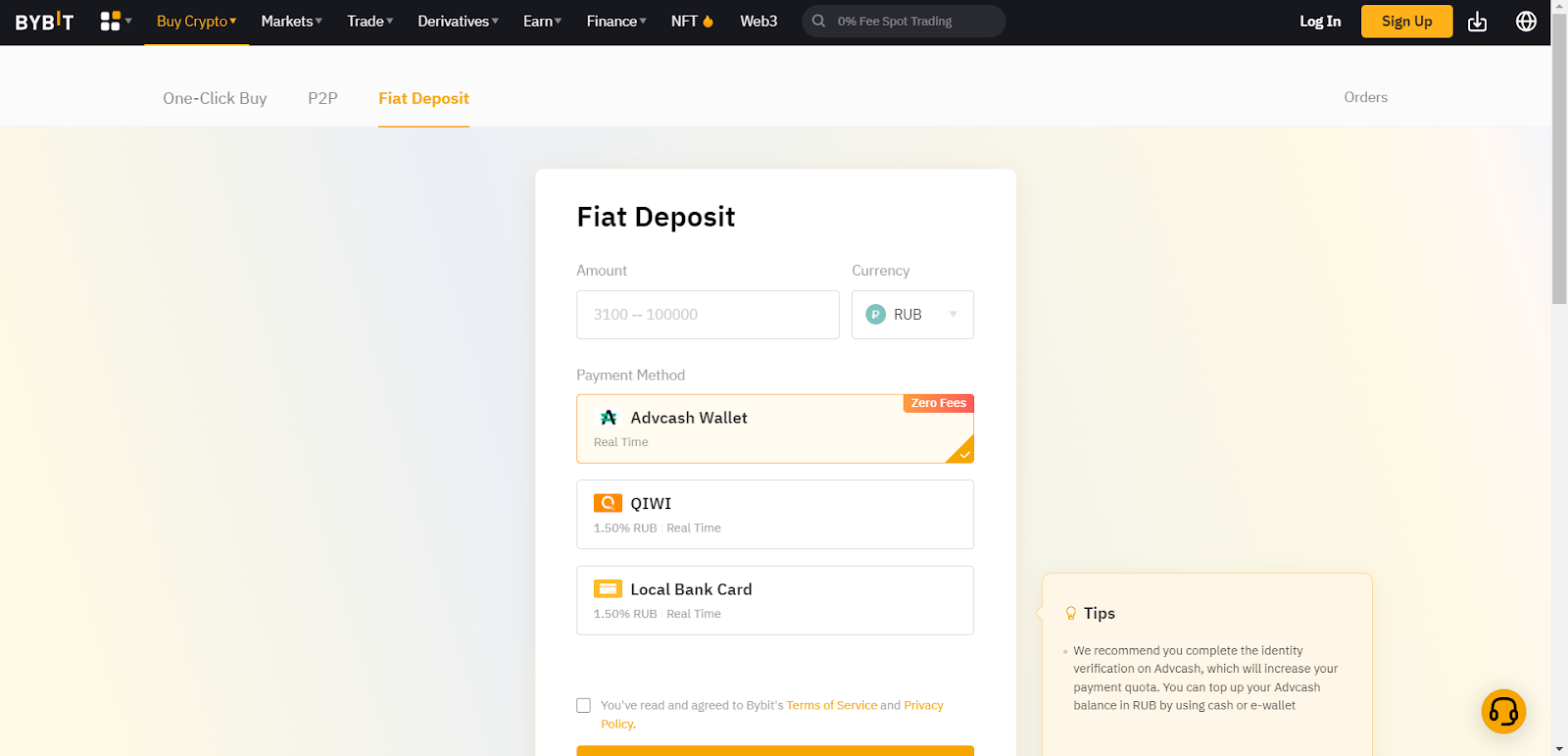Expand the Derivatives menu
This screenshot has height=756, width=1568.
click(458, 22)
